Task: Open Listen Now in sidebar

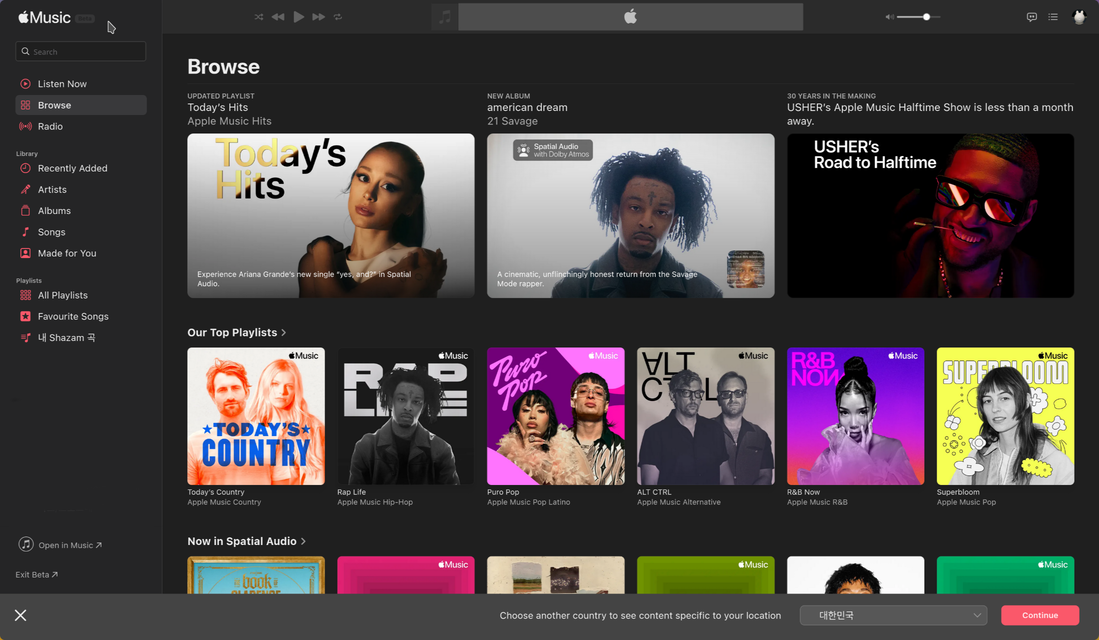Action: tap(81, 83)
